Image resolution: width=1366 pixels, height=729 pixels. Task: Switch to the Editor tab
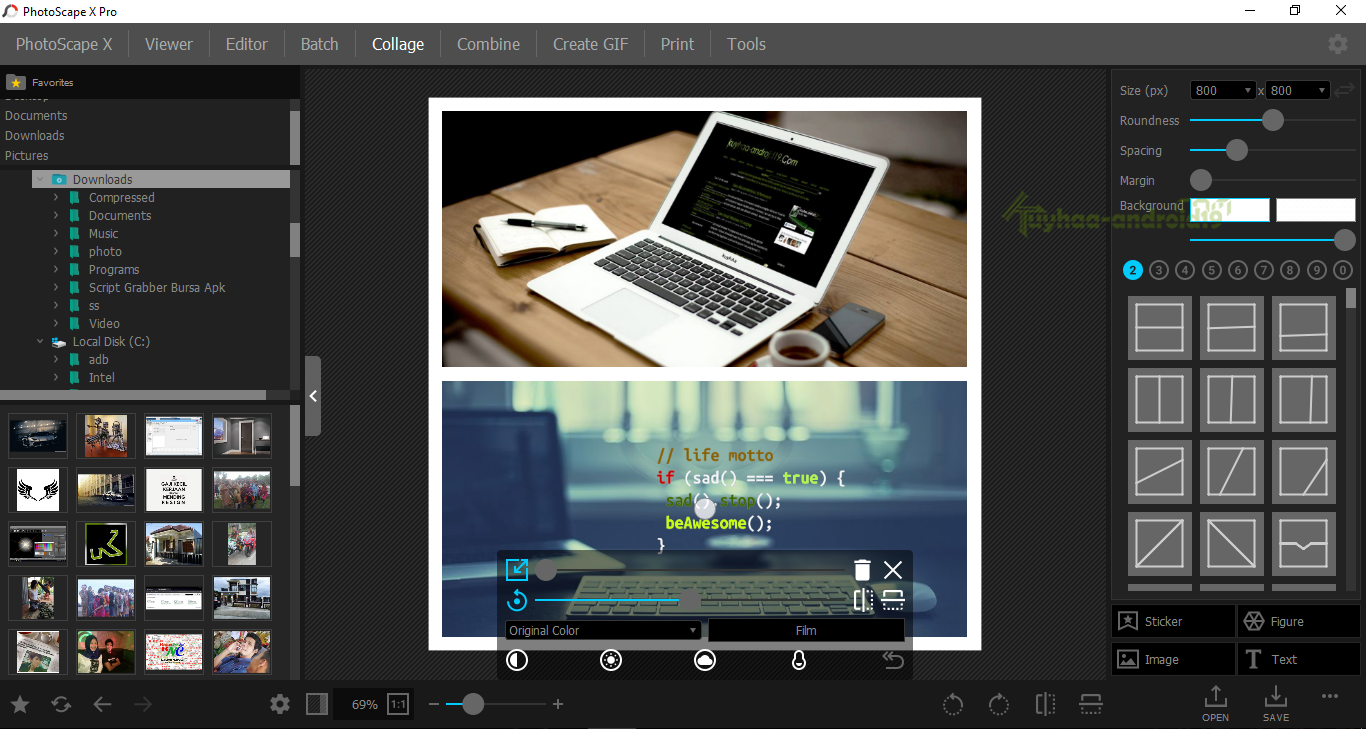(x=247, y=44)
